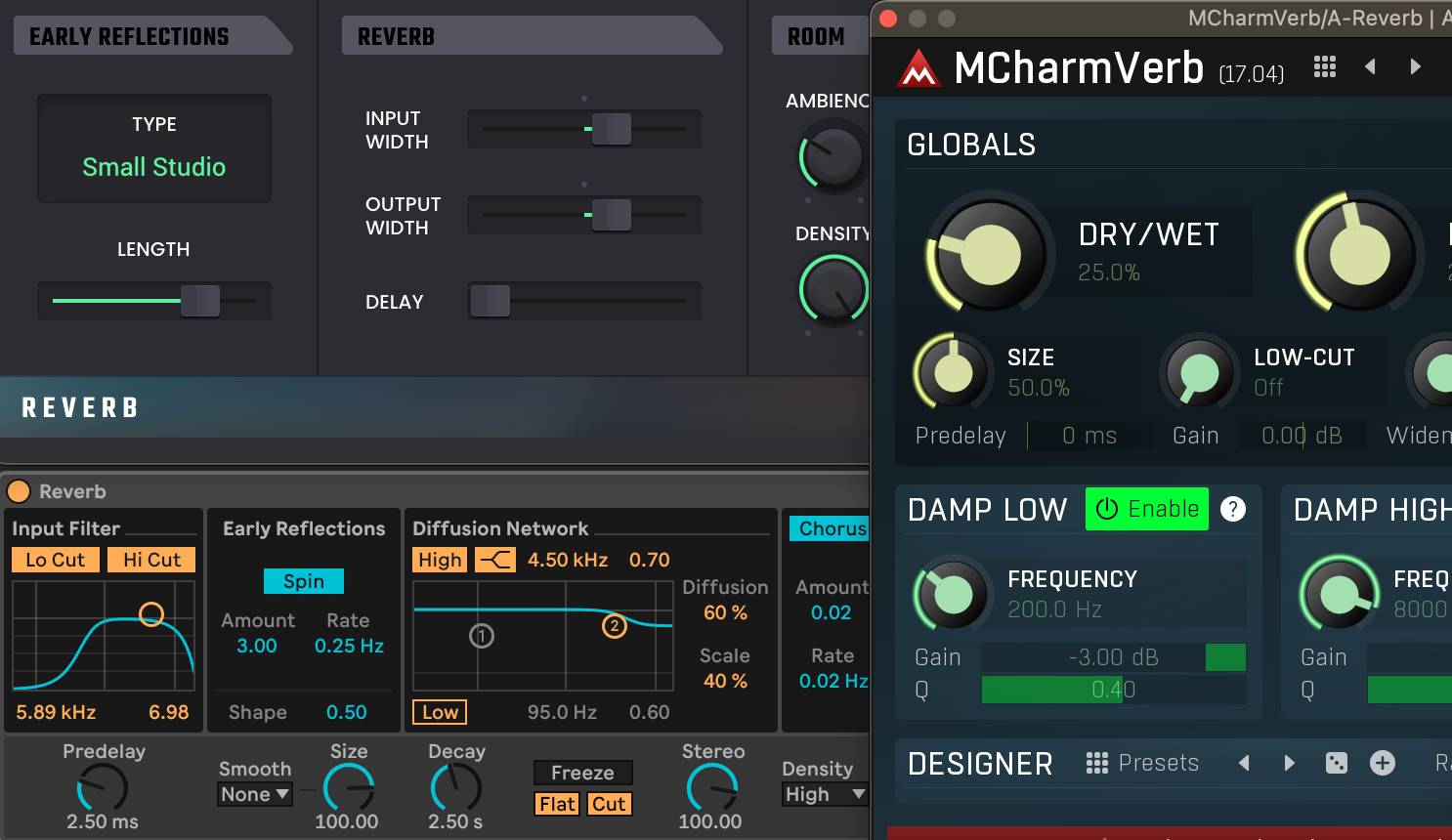Screen dimensions: 1452x840
Task: Click the low filter 95.0 Hz value
Action: (562, 712)
